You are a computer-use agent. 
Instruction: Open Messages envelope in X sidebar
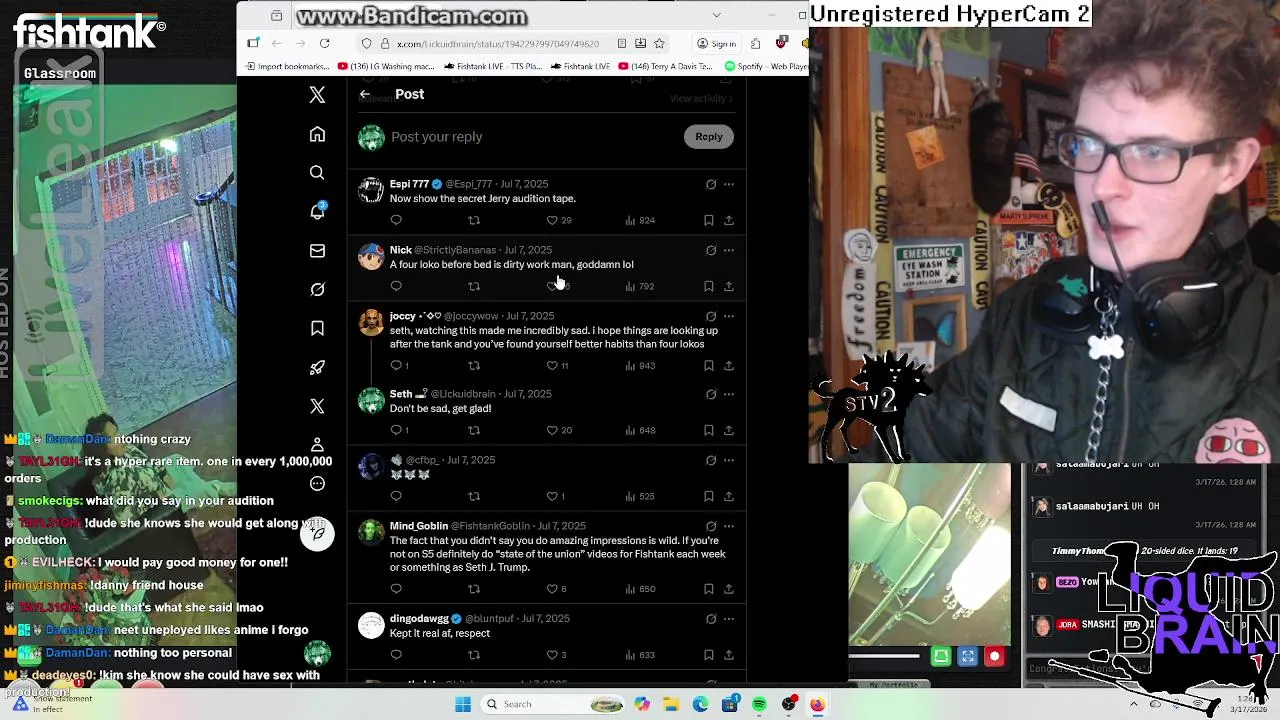click(x=317, y=251)
